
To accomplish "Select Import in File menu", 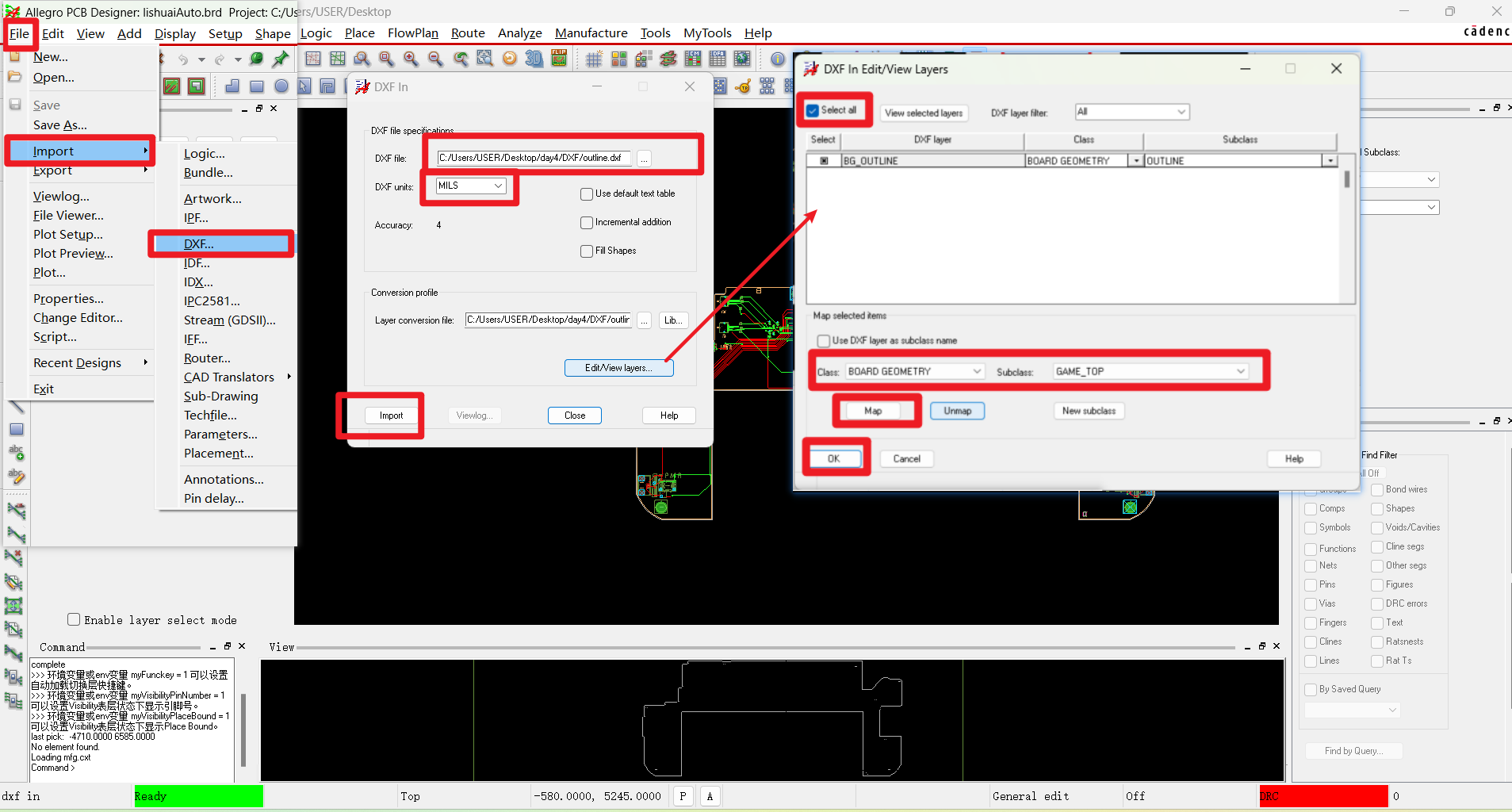I will 79,151.
